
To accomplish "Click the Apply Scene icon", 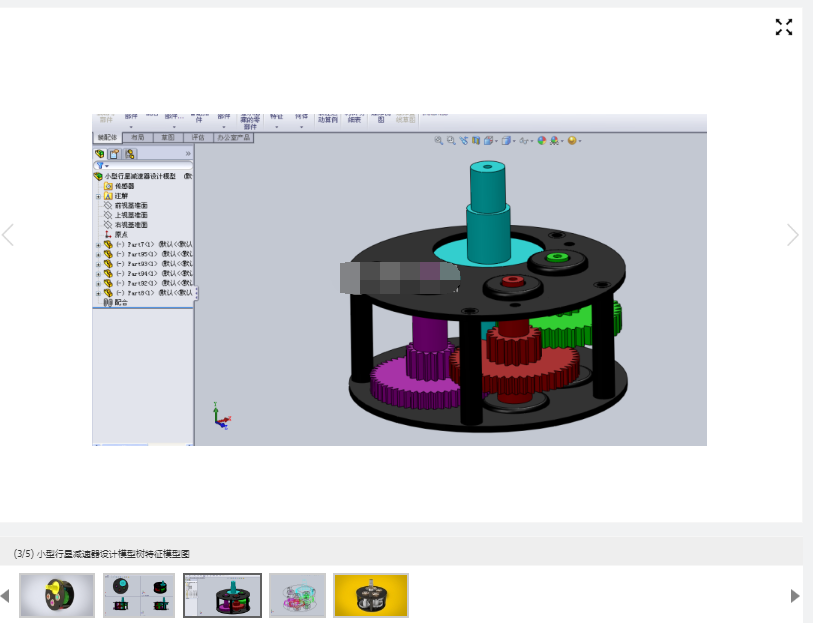I will pos(554,140).
